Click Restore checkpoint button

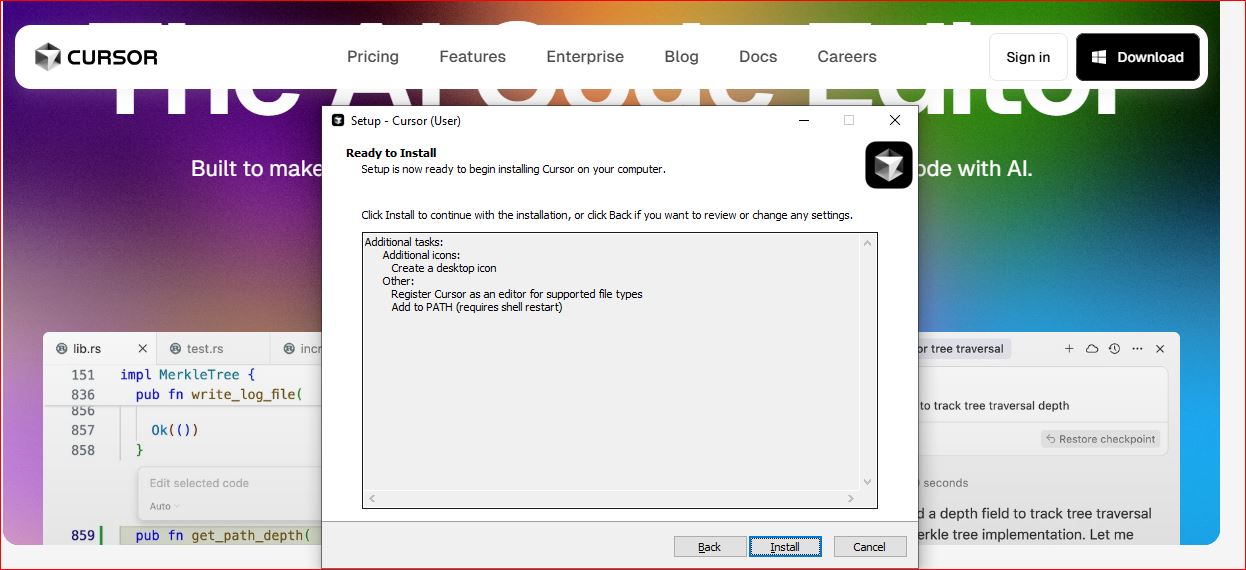coord(1100,439)
